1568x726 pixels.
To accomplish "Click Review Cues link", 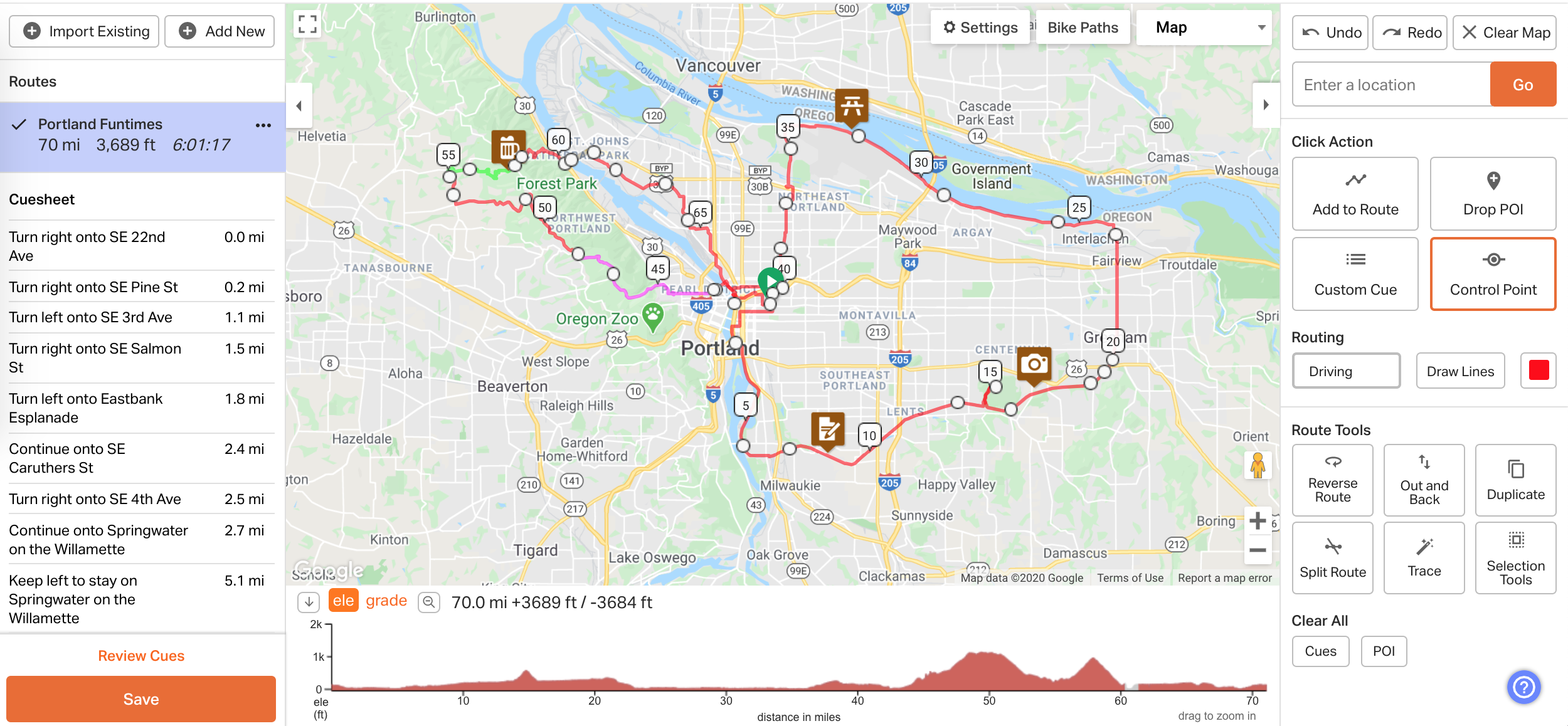I will click(x=141, y=656).
